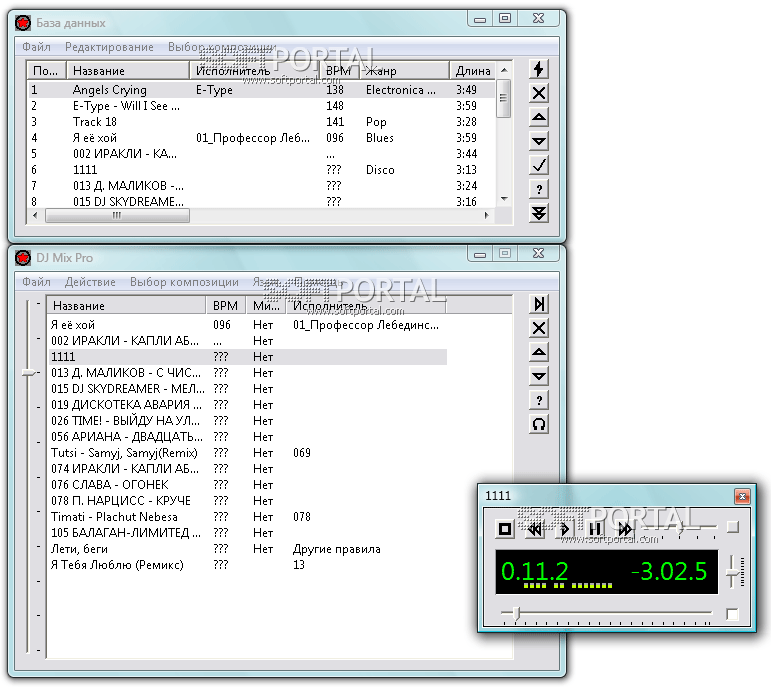Viewport: 771px width, 688px height.
Task: Tick the checkbox beside the position slider
Action: [733, 614]
